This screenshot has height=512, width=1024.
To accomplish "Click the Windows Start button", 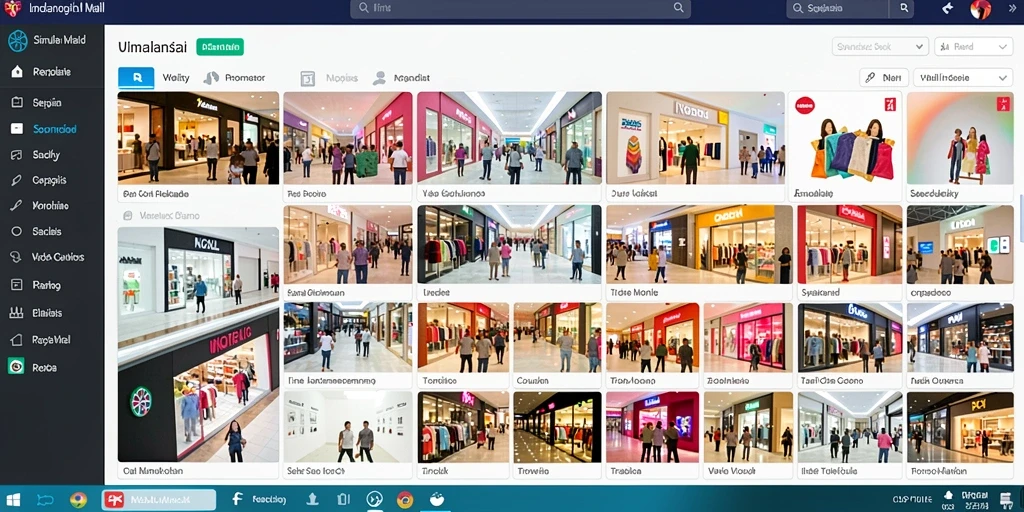I will (x=12, y=500).
